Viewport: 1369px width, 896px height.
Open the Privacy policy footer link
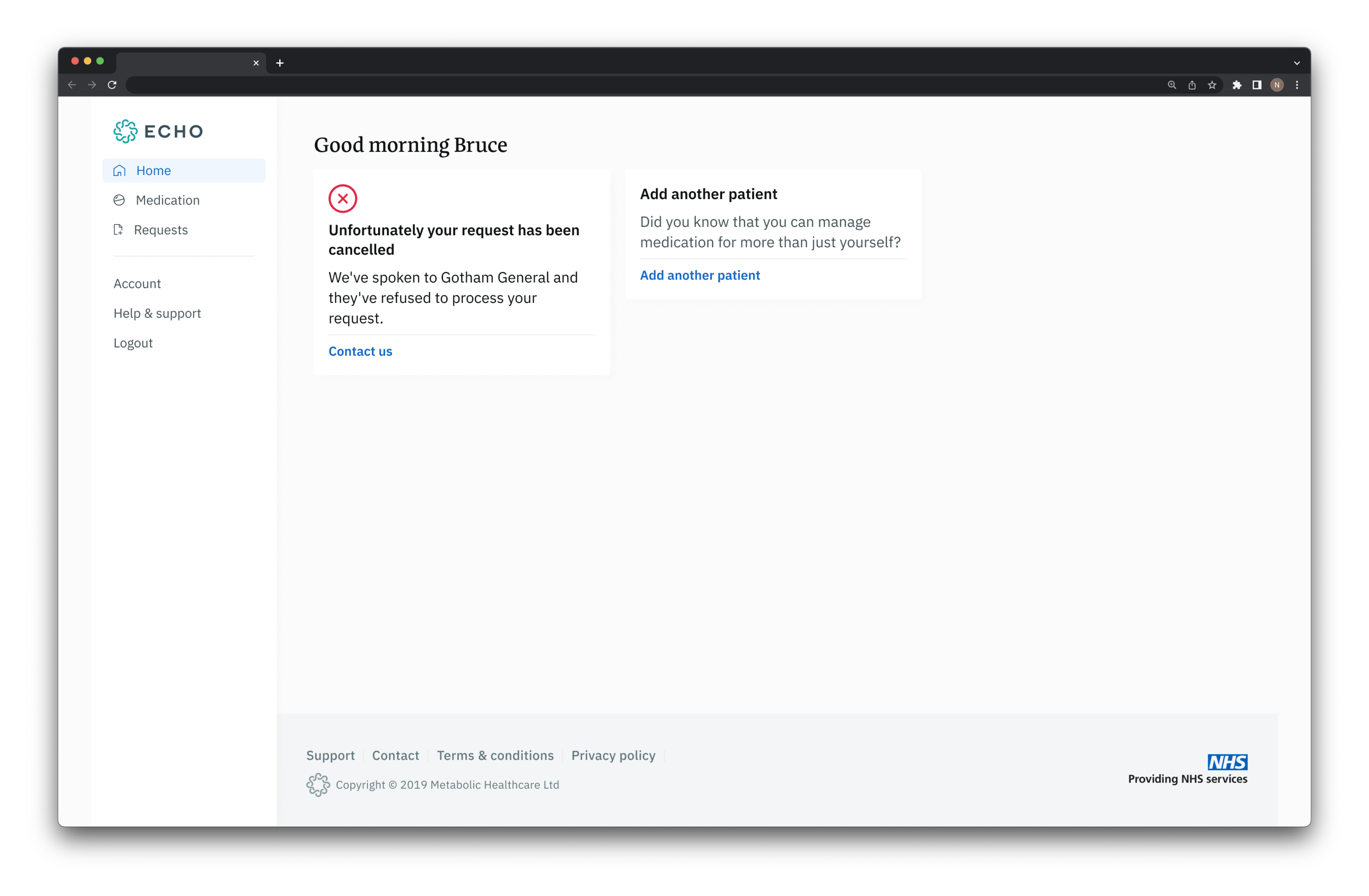tap(613, 755)
